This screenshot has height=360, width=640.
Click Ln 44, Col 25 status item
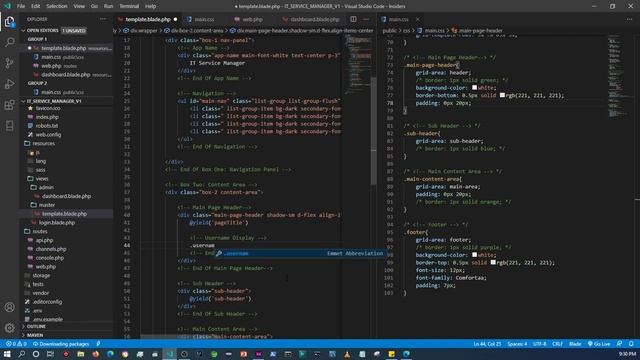[x=487, y=344]
